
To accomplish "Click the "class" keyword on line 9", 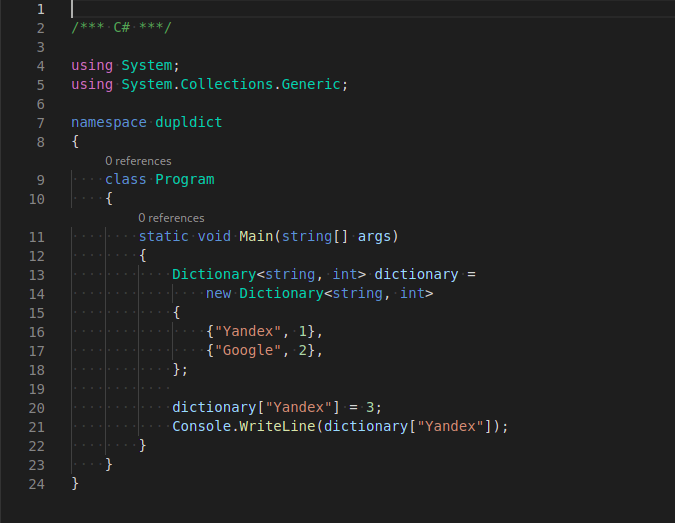I will [x=126, y=179].
